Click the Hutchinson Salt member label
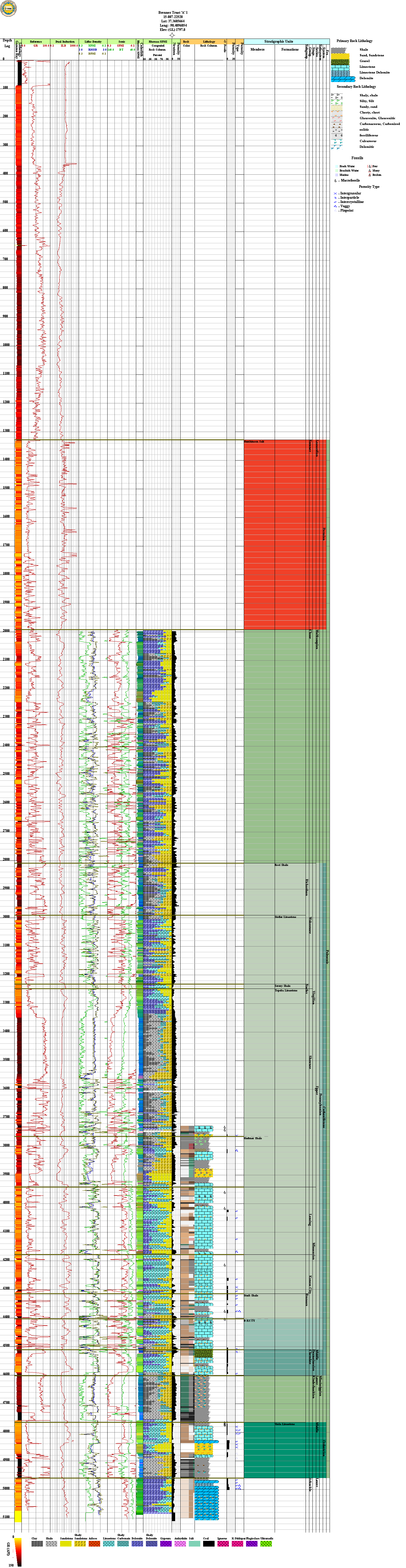The image size is (406, 1568). pyautogui.click(x=254, y=441)
